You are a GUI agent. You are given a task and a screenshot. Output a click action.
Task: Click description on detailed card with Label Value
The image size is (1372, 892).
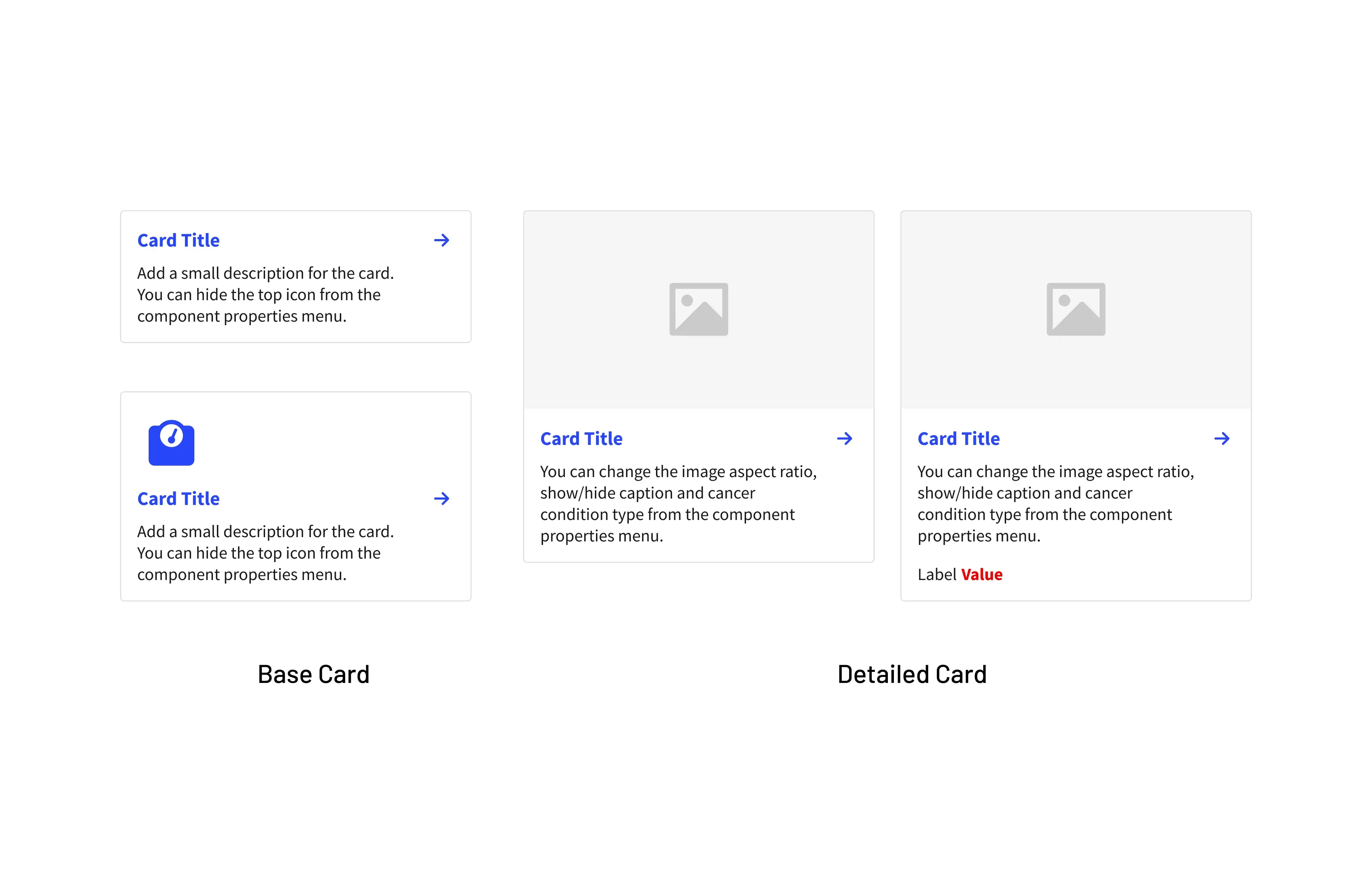[1055, 504]
